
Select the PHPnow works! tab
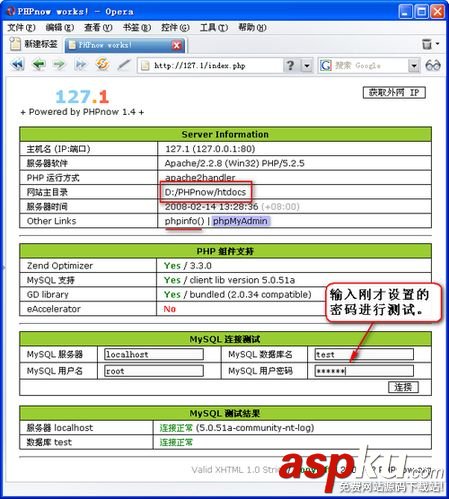pos(125,45)
